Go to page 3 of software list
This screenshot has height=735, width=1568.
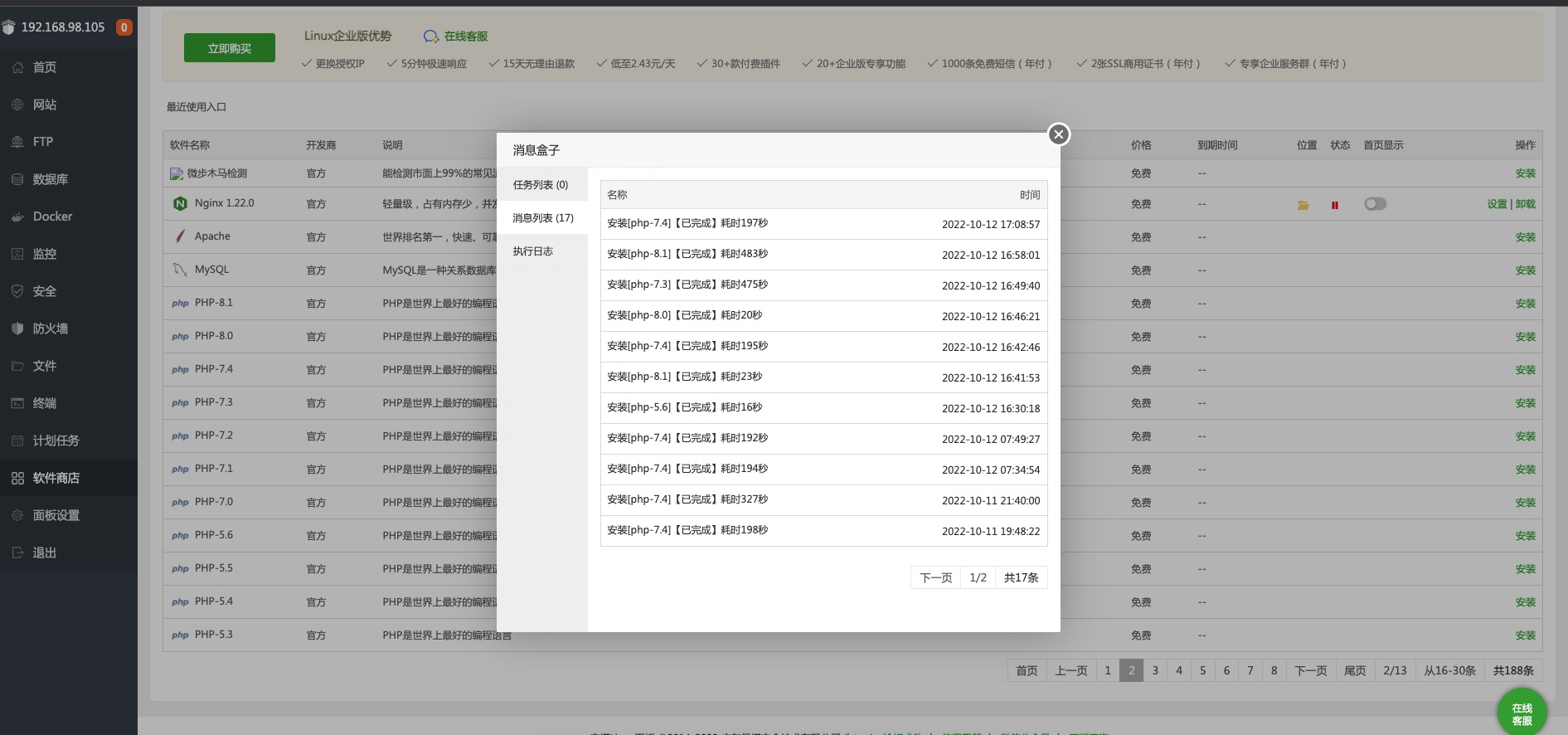(x=1155, y=670)
